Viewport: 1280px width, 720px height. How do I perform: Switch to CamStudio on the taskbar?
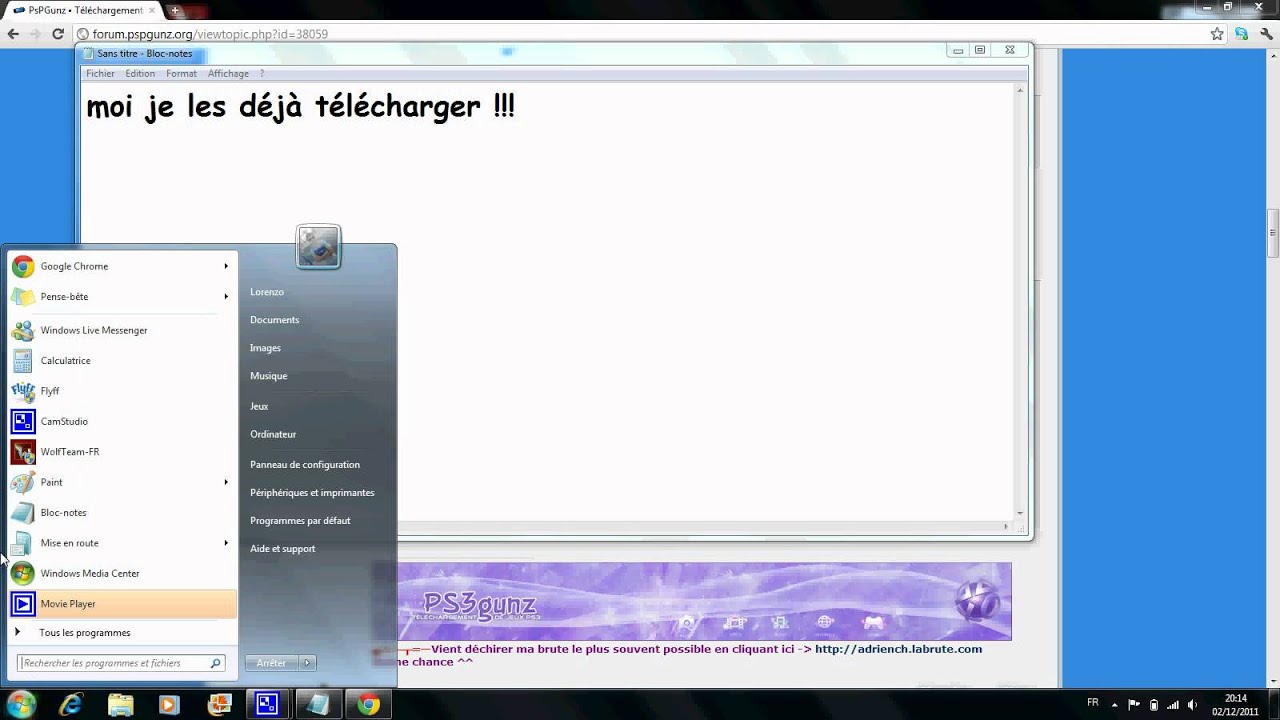pos(268,704)
